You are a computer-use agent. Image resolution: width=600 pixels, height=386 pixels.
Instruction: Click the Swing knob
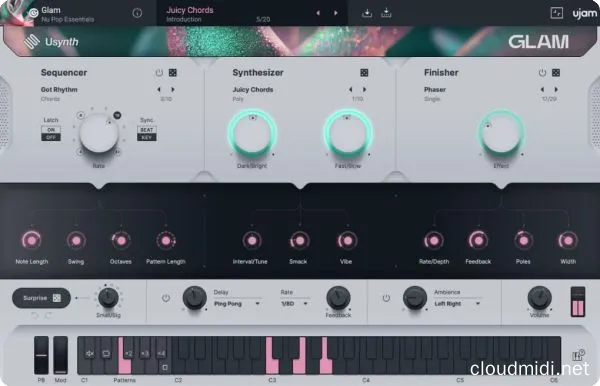tap(76, 241)
